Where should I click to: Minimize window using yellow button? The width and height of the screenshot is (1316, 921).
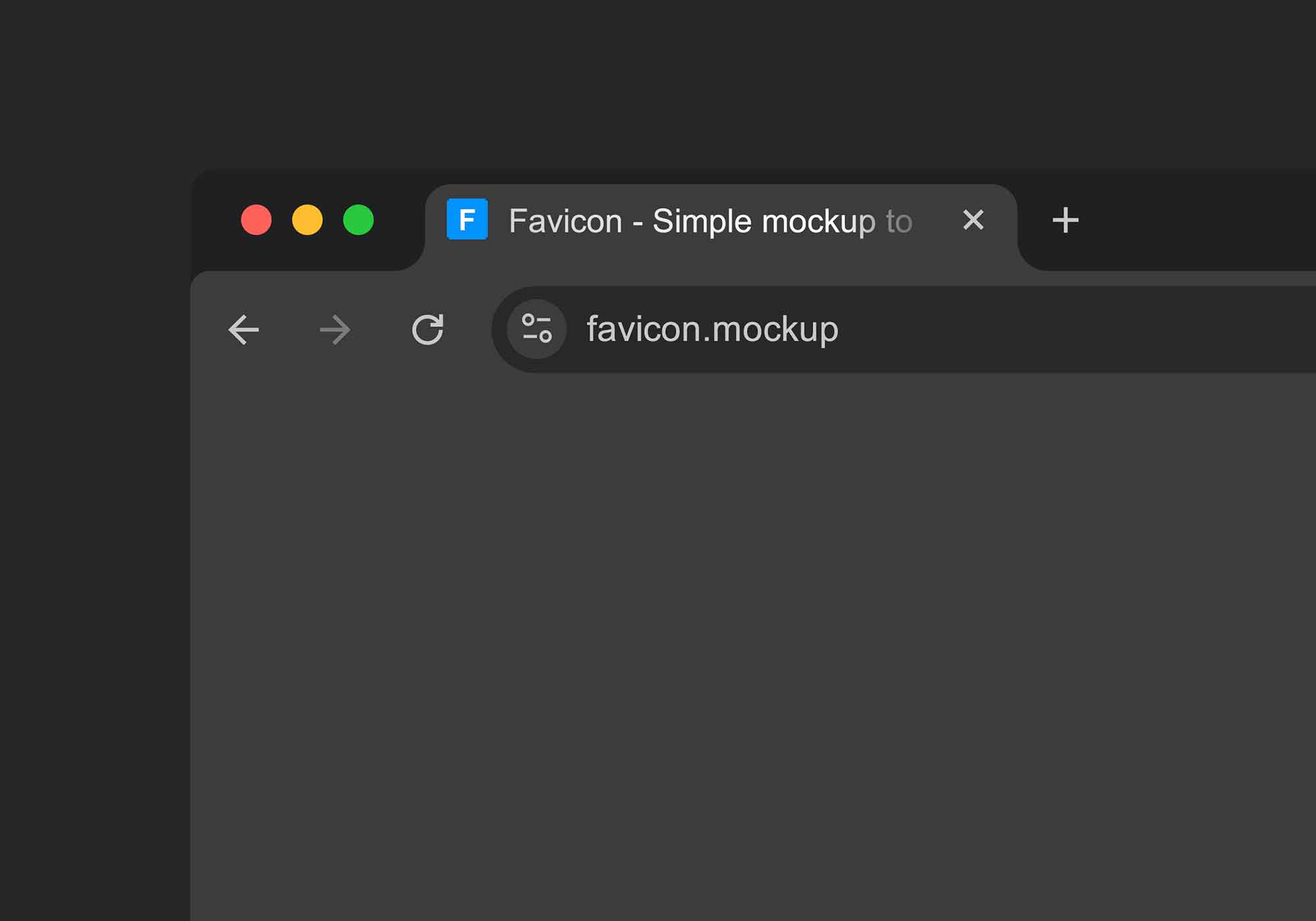(x=307, y=220)
